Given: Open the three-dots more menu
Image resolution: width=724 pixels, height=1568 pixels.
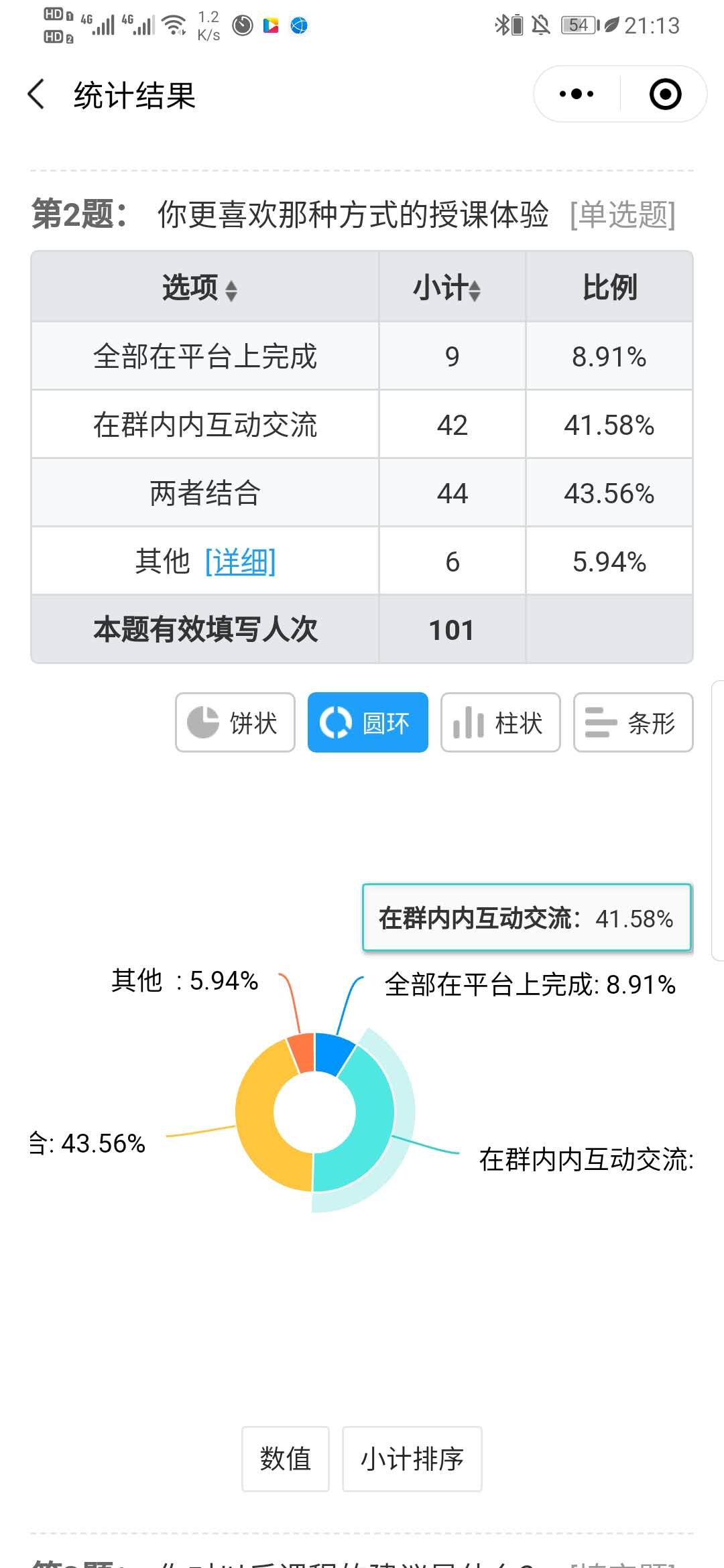Looking at the screenshot, I should click(577, 94).
